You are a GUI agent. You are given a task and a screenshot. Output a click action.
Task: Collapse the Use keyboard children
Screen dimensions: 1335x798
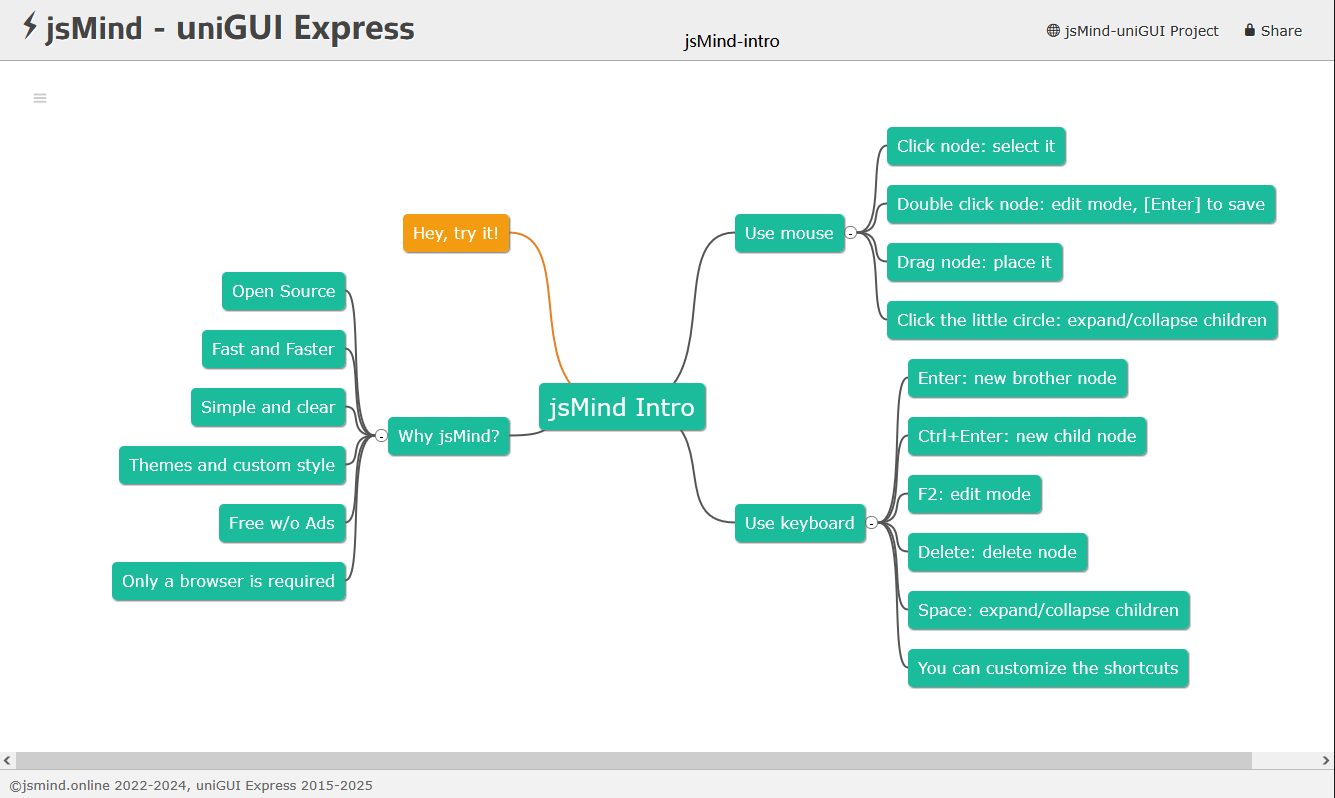click(x=872, y=523)
